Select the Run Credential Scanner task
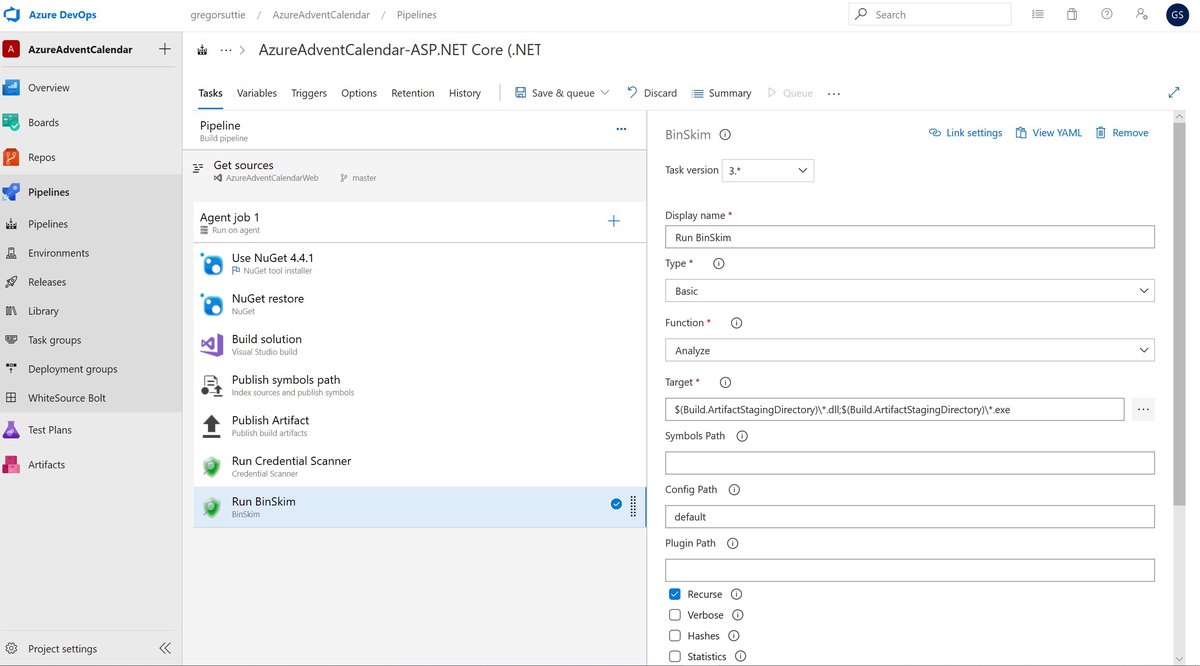Viewport: 1200px width, 666px height. tap(420, 466)
